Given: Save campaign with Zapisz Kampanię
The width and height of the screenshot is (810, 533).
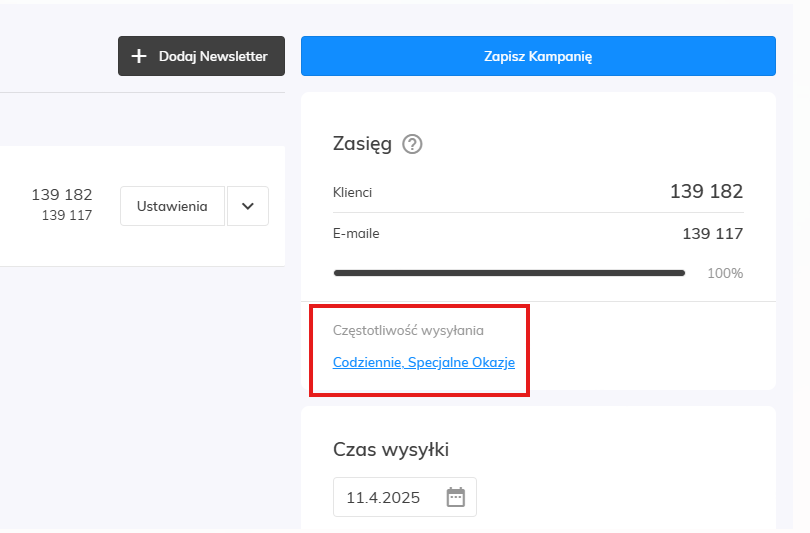Looking at the screenshot, I should tap(538, 56).
